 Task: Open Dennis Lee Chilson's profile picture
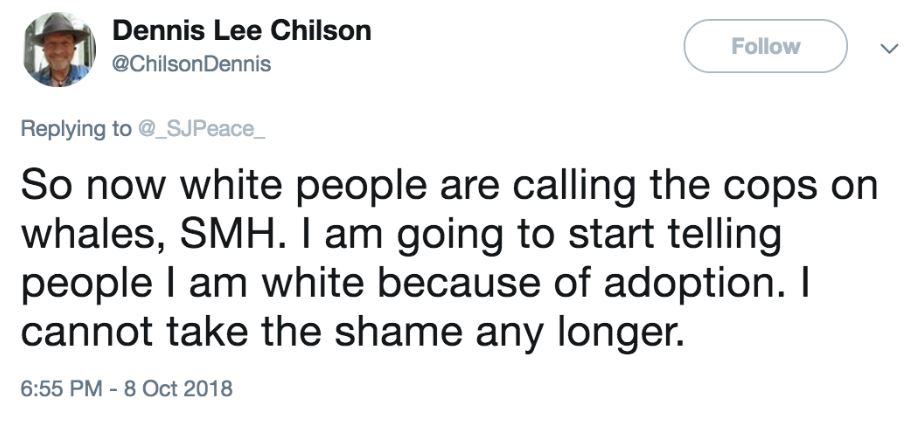[x=59, y=48]
